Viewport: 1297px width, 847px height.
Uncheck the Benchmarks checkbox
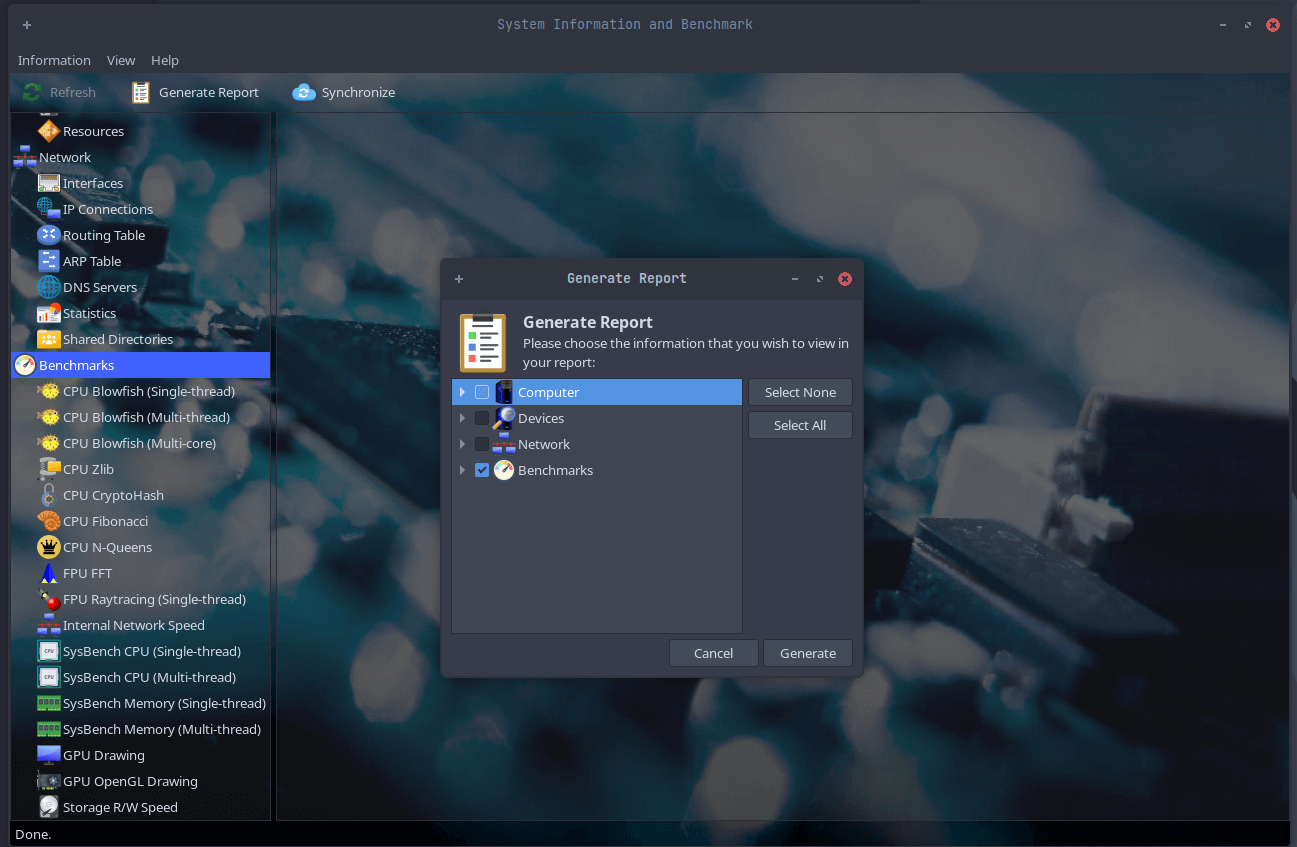pyautogui.click(x=482, y=470)
